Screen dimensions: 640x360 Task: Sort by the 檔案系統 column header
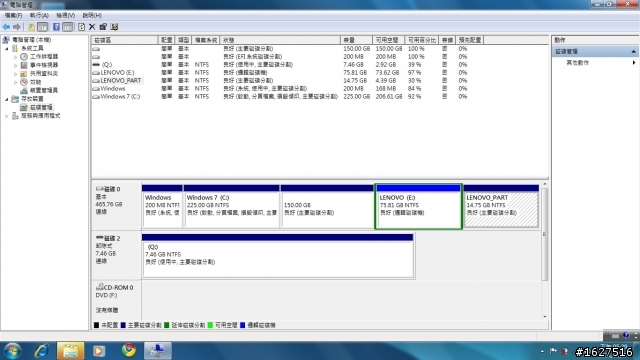pos(205,40)
